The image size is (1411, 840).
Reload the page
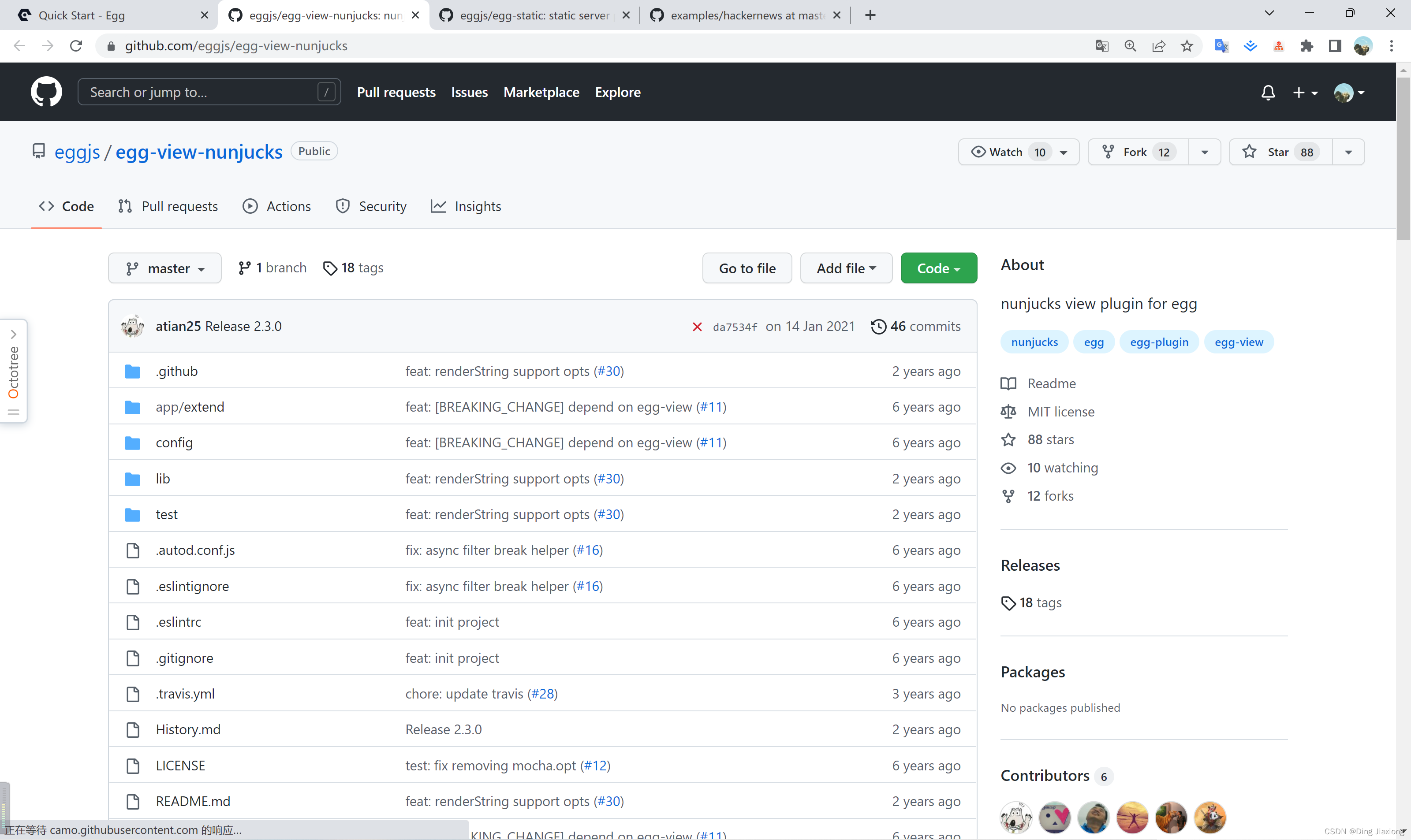[x=76, y=46]
